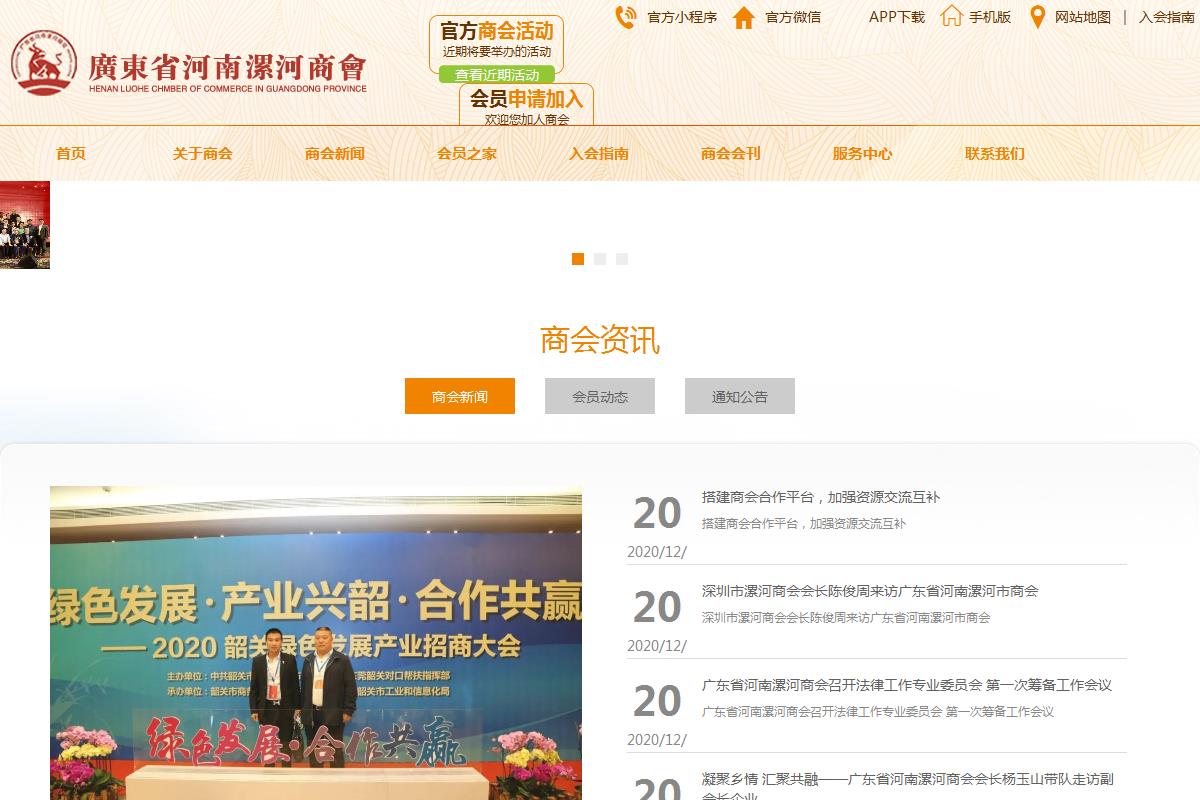Open the 关于商会 navigation menu
The image size is (1200, 800).
[x=202, y=153]
